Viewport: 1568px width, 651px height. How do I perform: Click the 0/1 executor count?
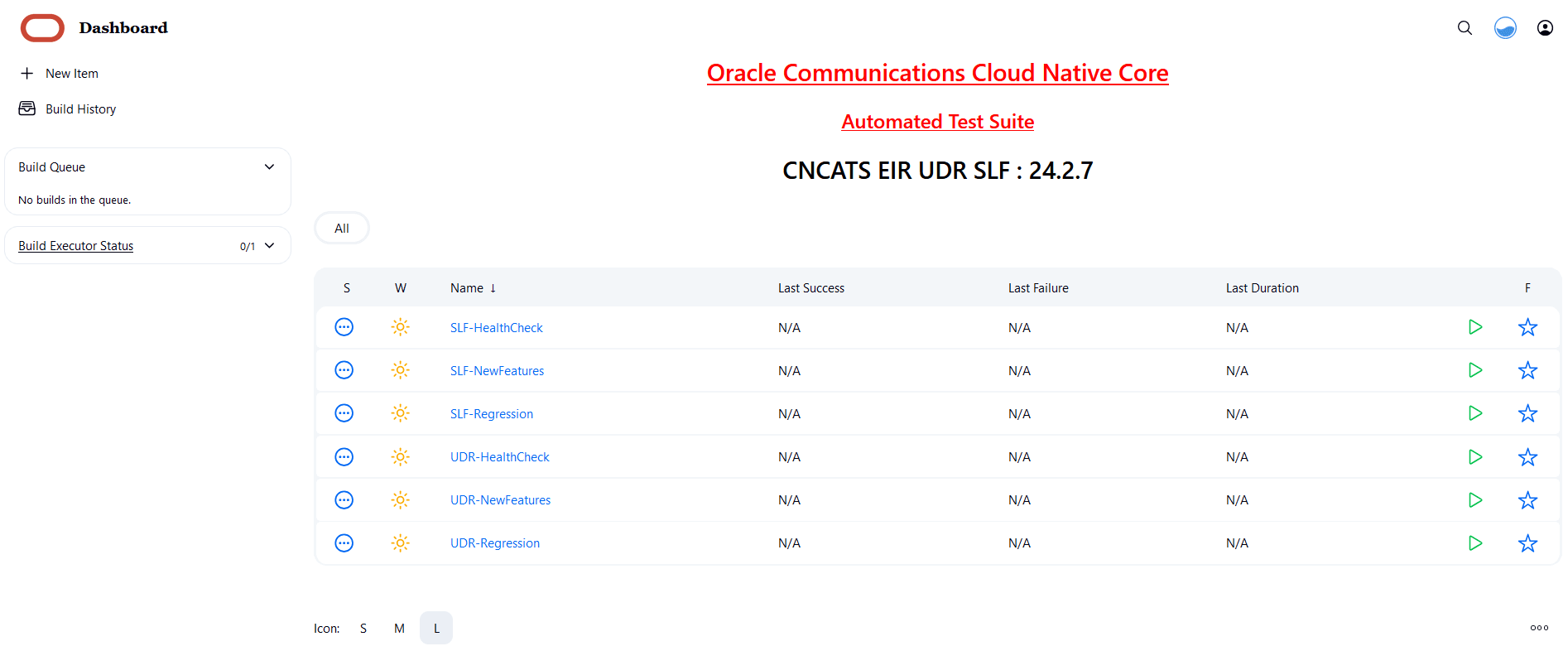coord(248,247)
